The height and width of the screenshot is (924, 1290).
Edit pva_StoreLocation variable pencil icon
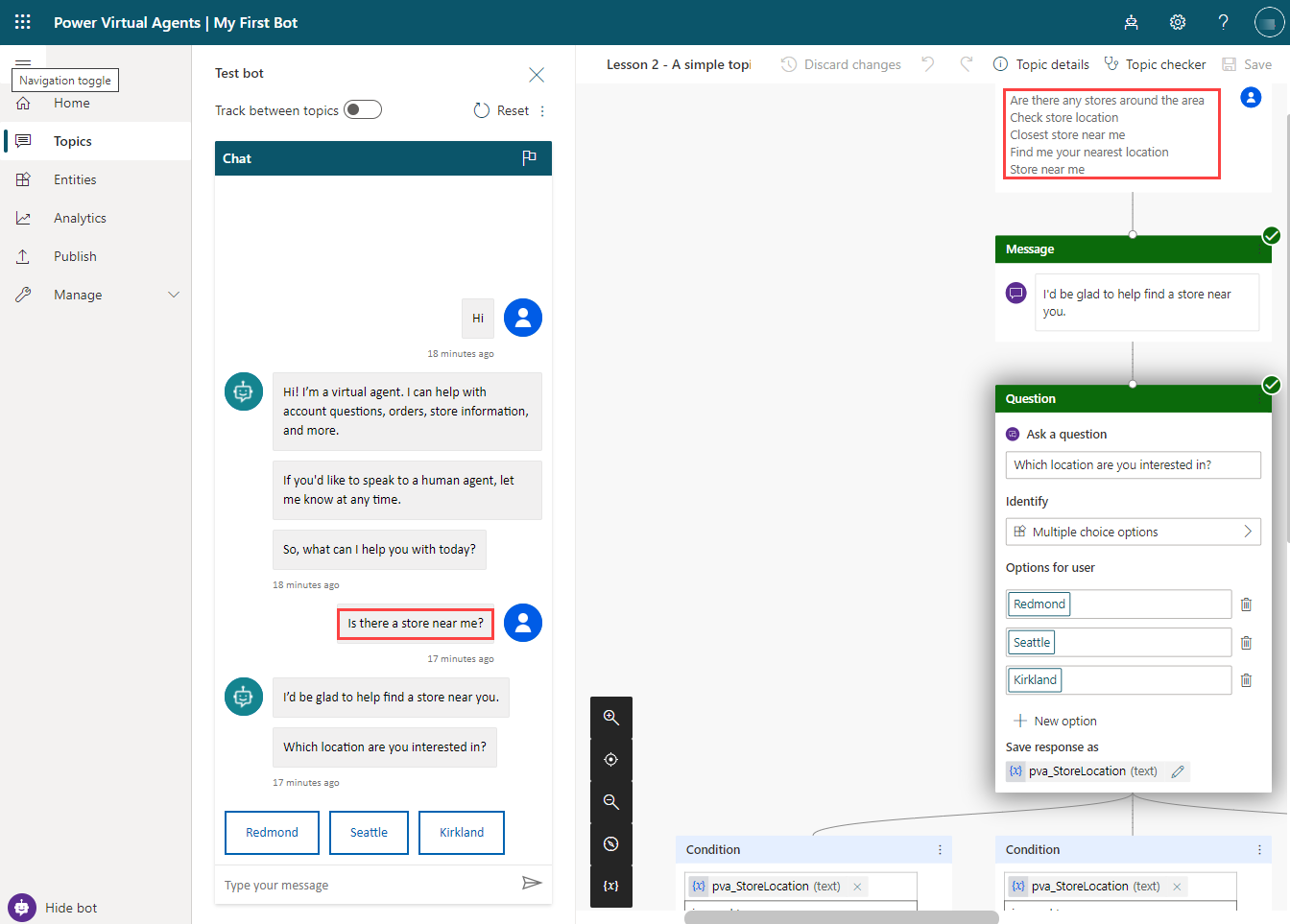click(x=1178, y=771)
